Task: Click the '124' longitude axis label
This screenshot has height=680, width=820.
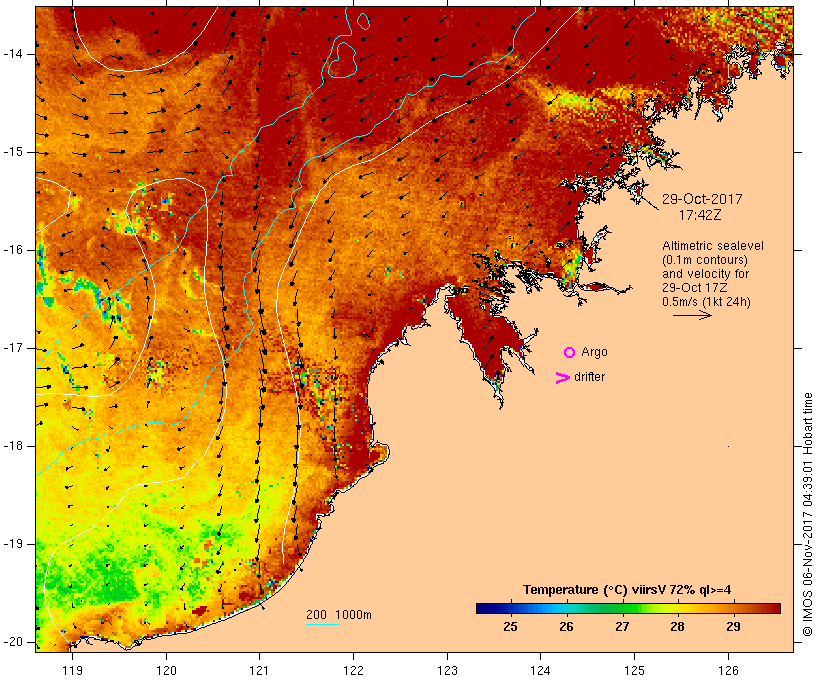Action: [x=541, y=671]
